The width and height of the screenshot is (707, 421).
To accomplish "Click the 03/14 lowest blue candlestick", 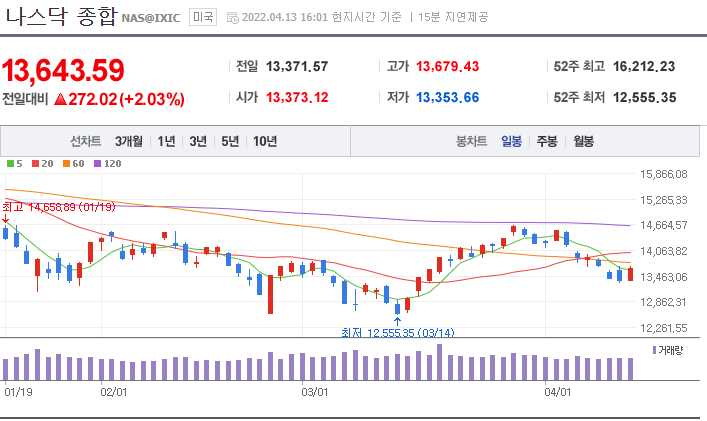I will 397,309.
